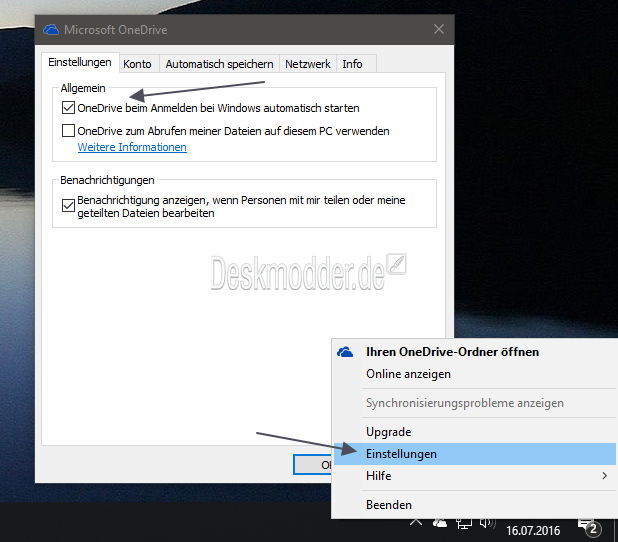Viewport: 618px width, 542px height.
Task: Click the OneDrive cloud icon in the system tray
Action: pos(440,523)
